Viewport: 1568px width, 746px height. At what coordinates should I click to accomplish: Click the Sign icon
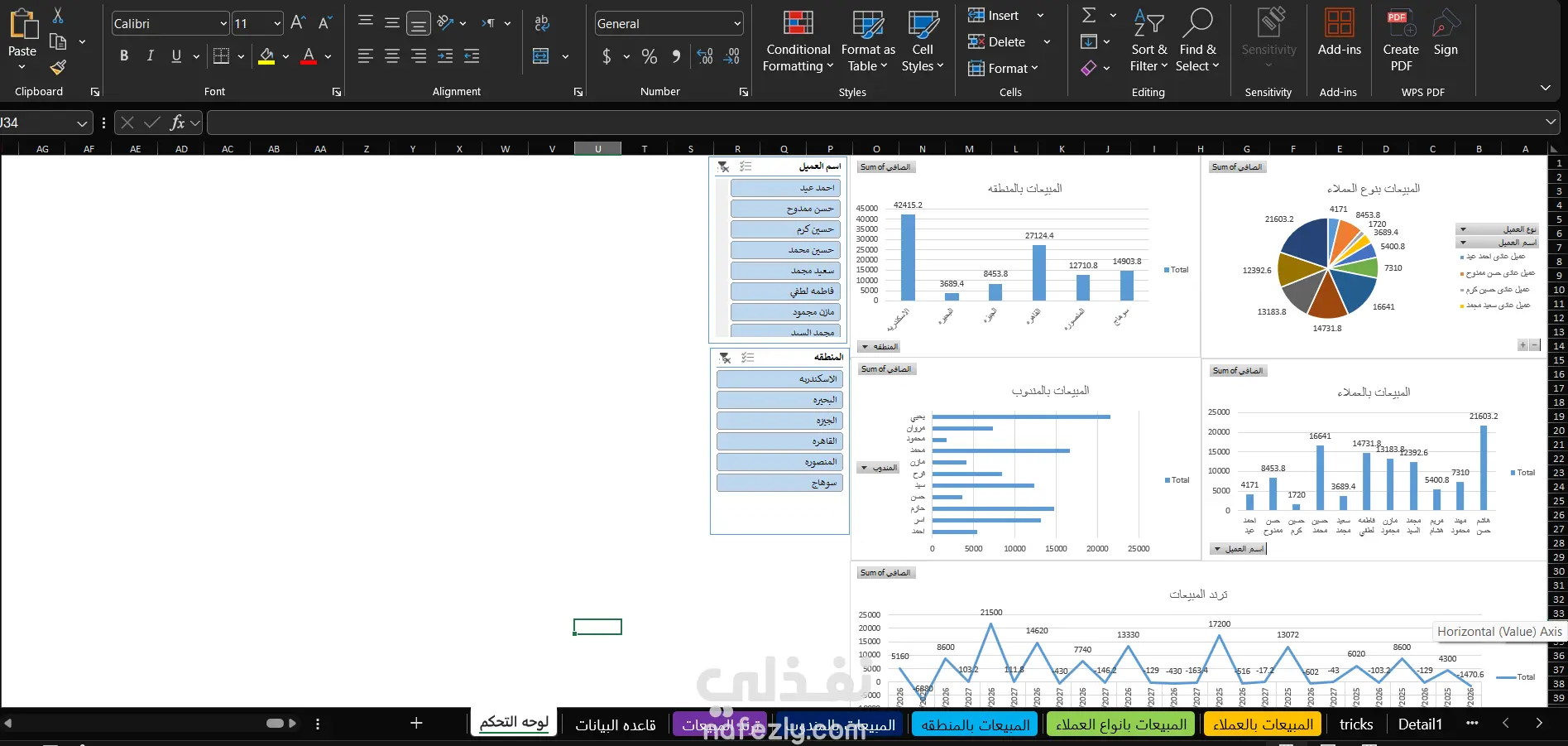pos(1446,33)
